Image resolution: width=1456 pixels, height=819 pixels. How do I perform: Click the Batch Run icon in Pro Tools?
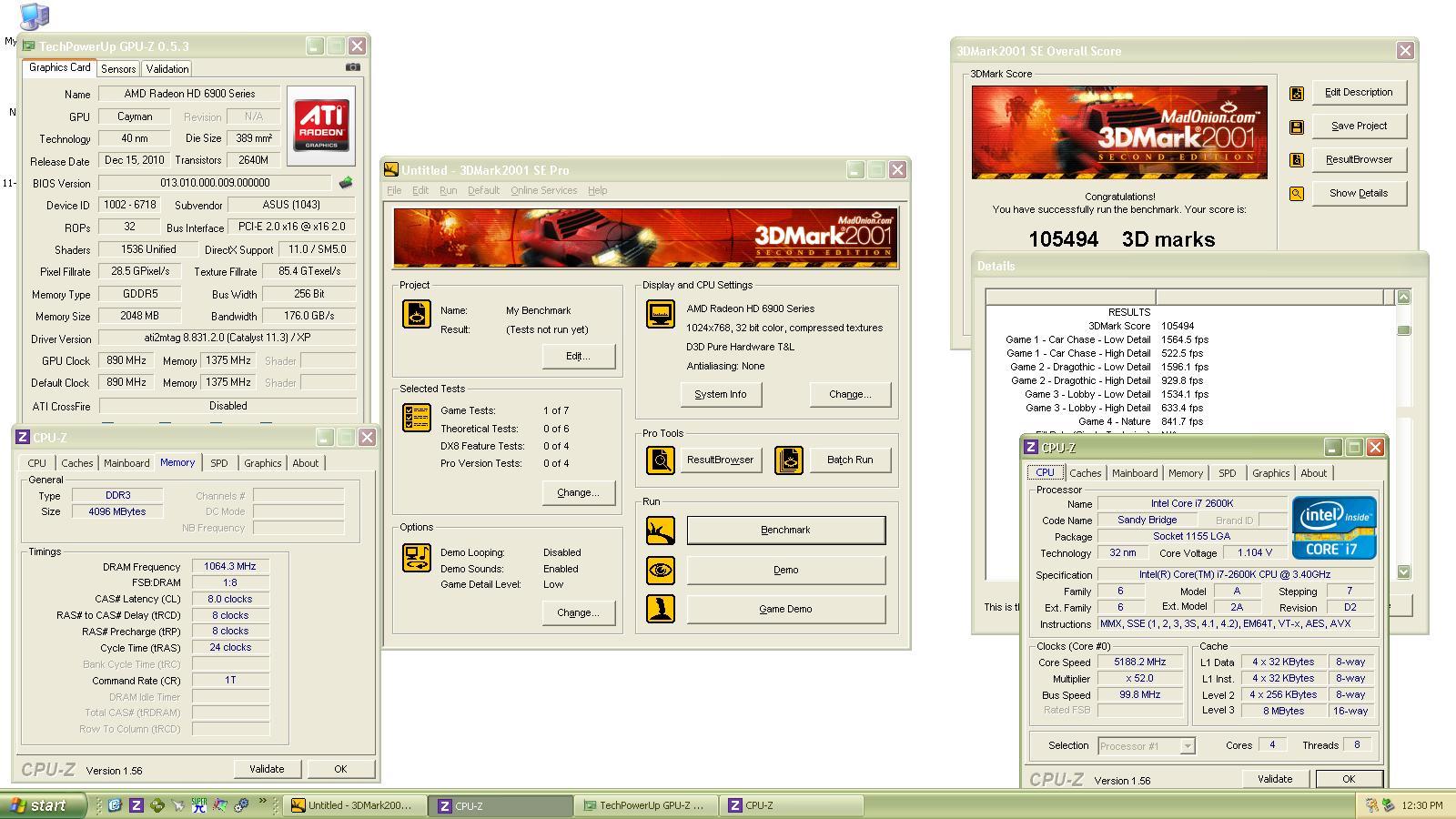click(789, 460)
